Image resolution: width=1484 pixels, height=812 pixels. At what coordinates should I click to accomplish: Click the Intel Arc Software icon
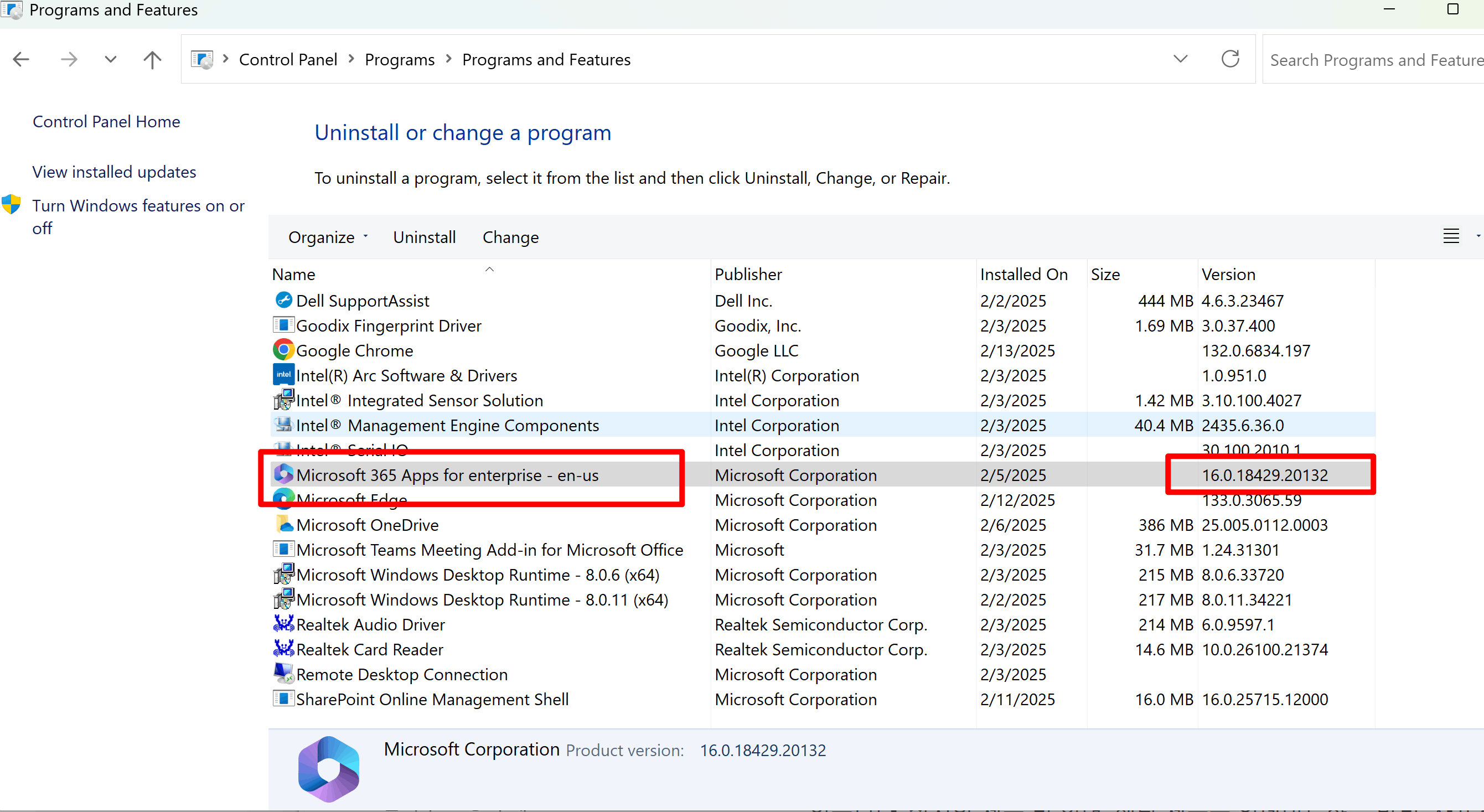(283, 374)
